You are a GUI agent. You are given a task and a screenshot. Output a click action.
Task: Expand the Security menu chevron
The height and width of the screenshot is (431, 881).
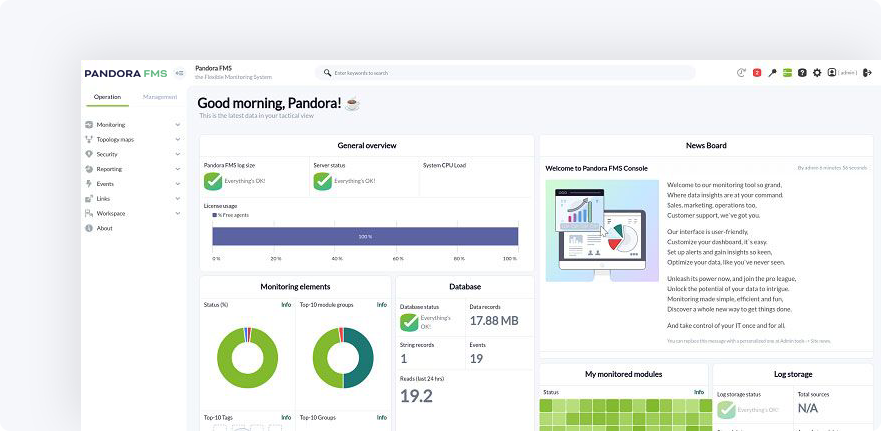tap(178, 154)
